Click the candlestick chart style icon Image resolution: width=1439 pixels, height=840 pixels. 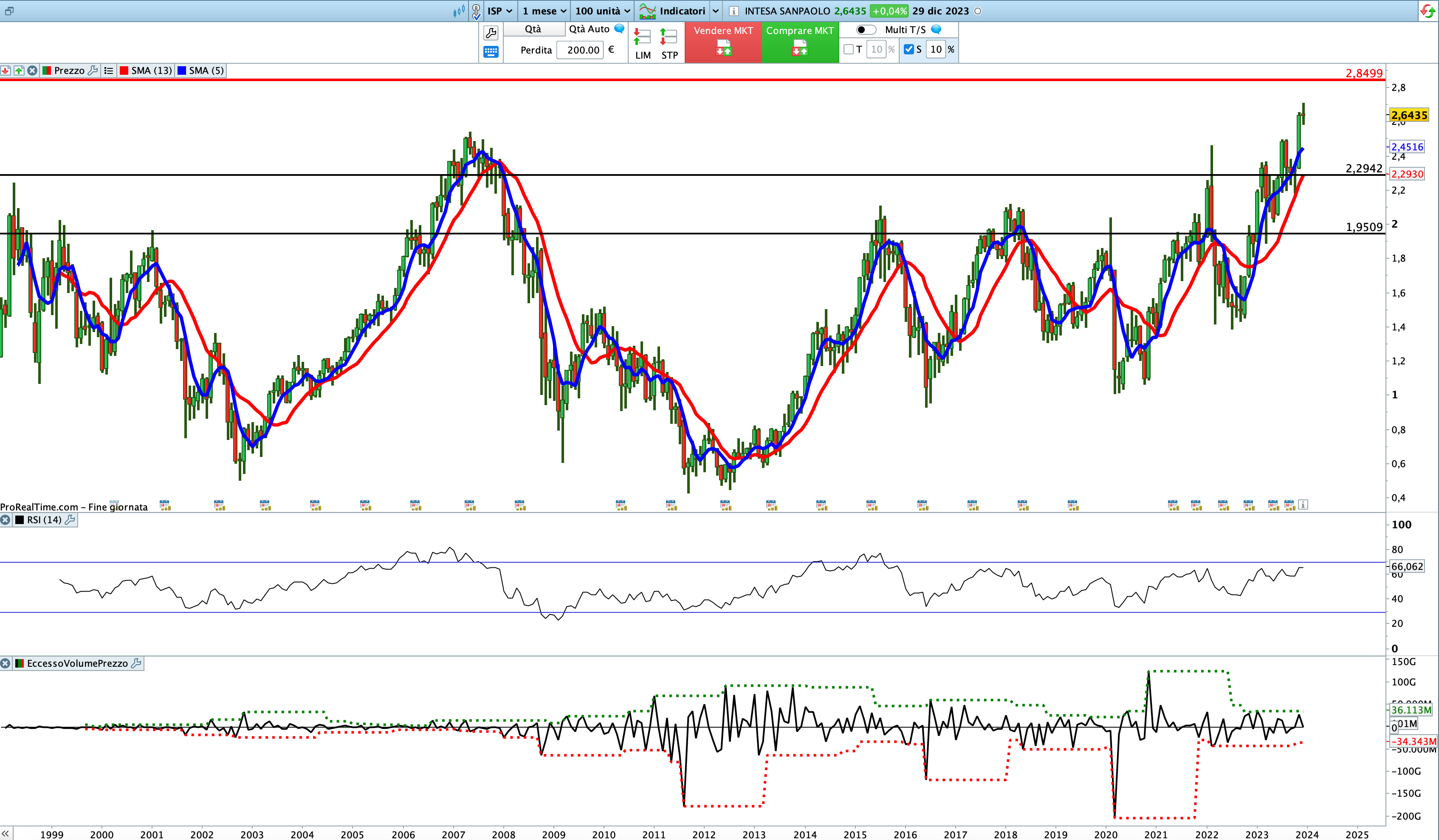point(459,11)
